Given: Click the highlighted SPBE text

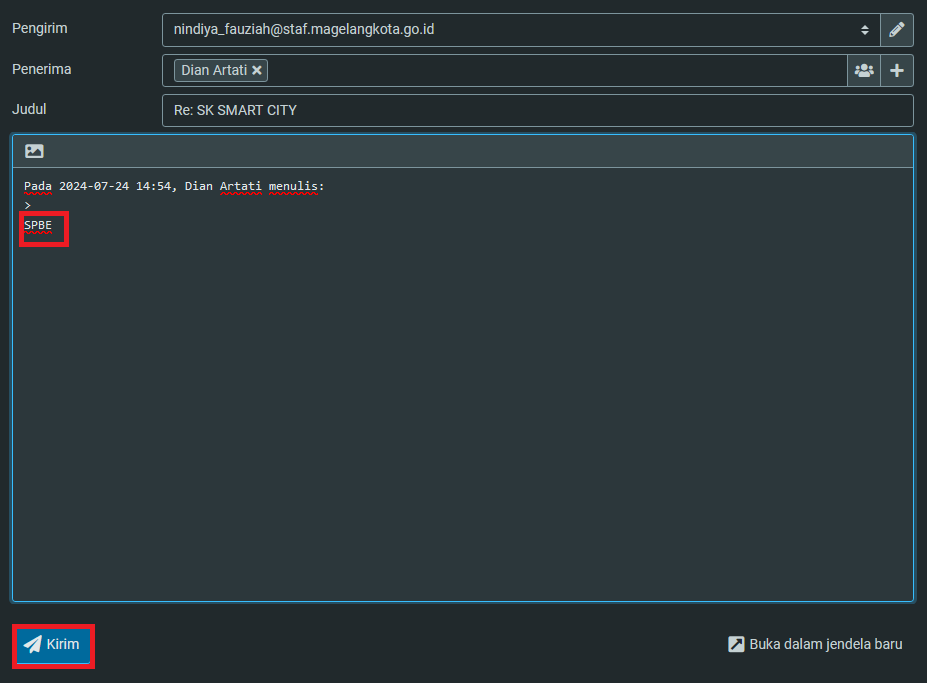Looking at the screenshot, I should [x=37, y=225].
